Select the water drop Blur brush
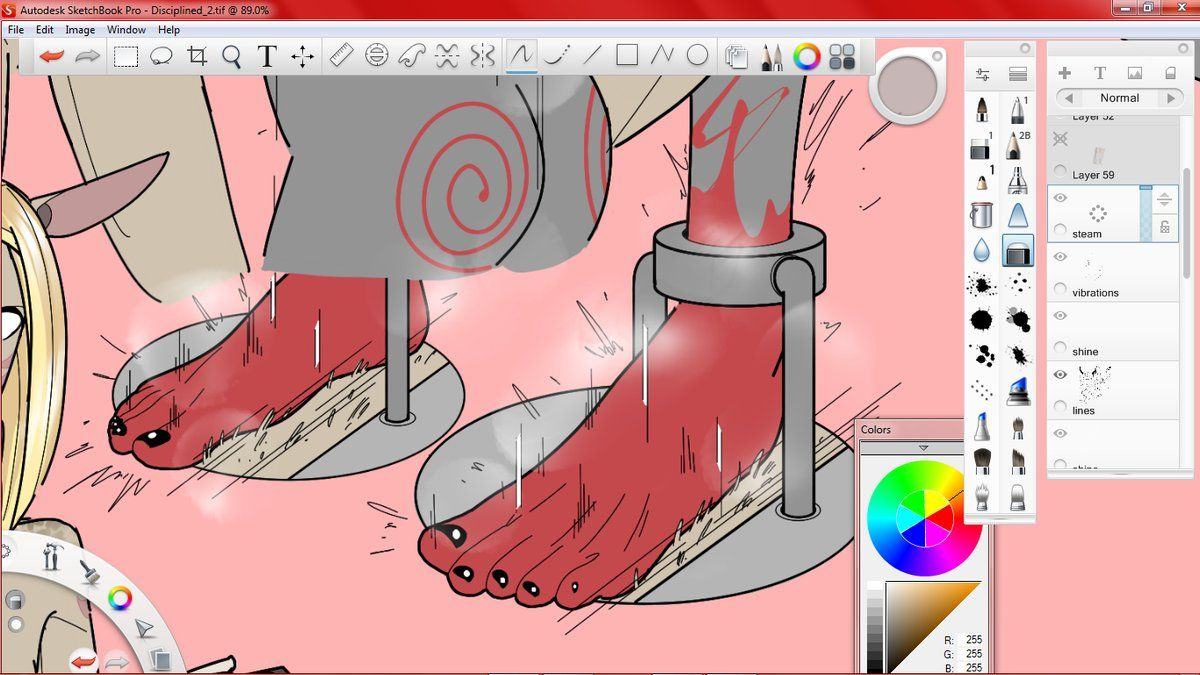The width and height of the screenshot is (1200, 675). pyautogui.click(x=981, y=249)
